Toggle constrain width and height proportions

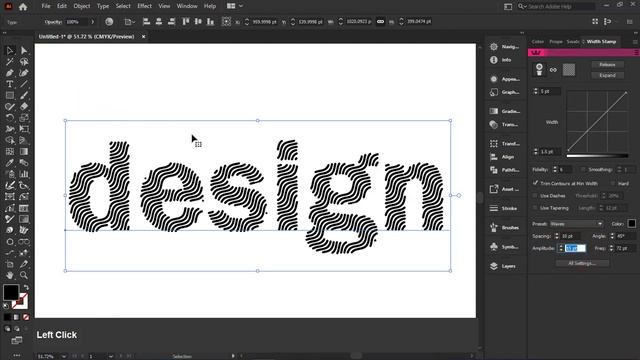point(380,22)
